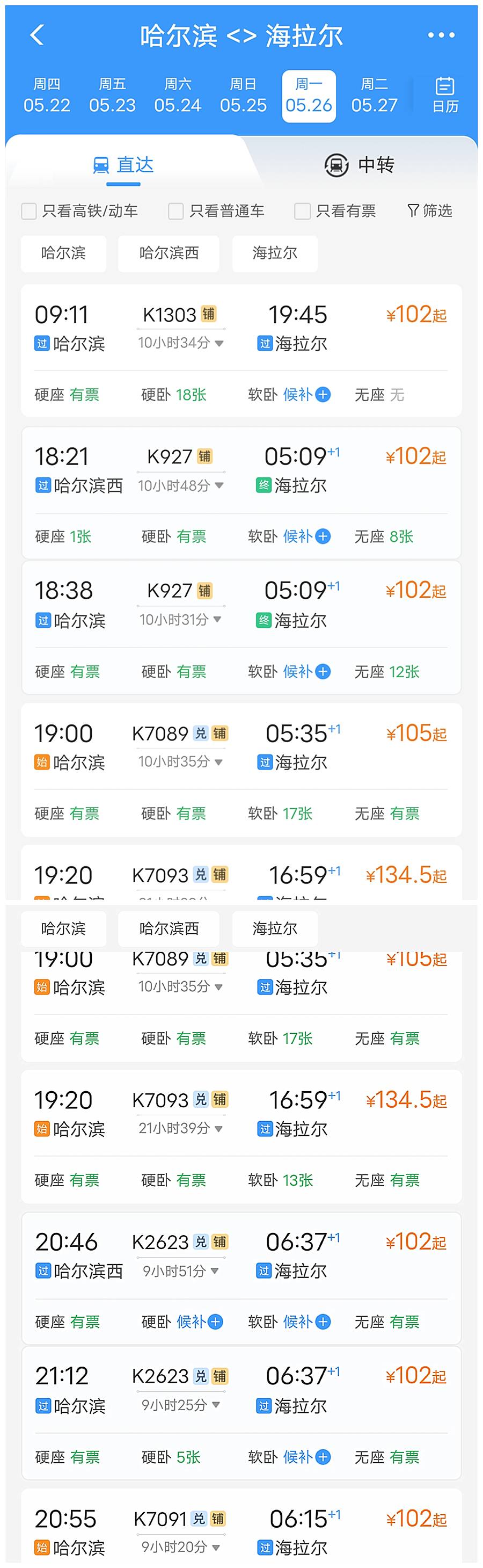Switch to the 中转 transfer tab
This screenshot has height=1568, width=483.
click(x=360, y=165)
